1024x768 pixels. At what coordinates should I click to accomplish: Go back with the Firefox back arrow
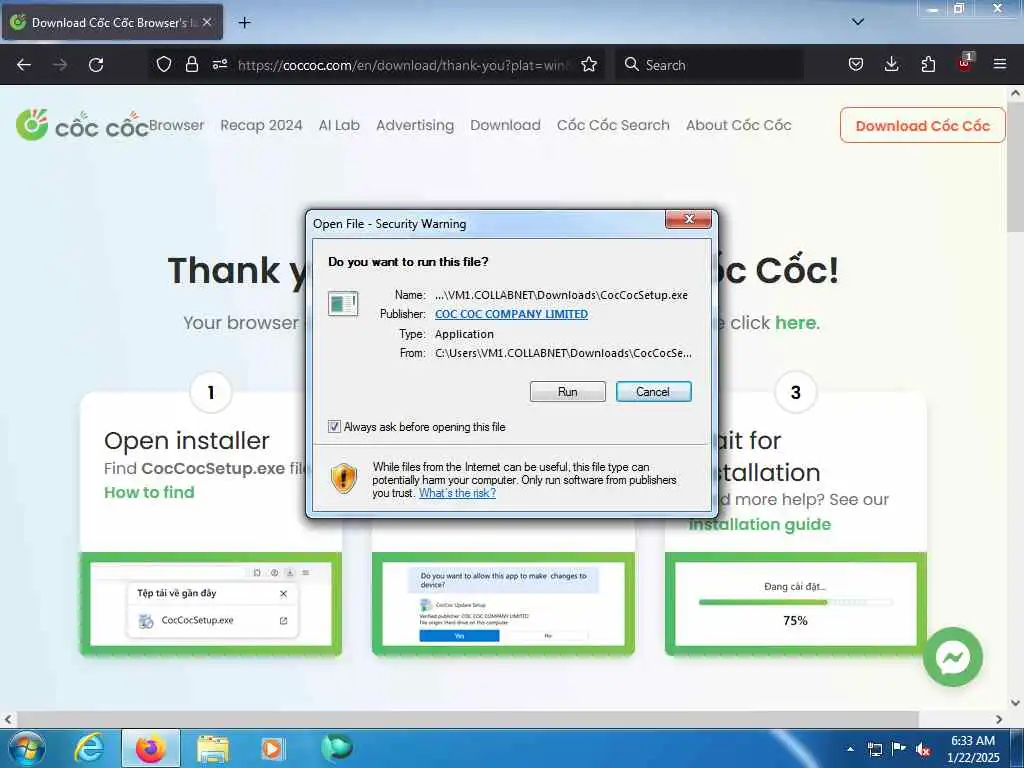point(24,65)
